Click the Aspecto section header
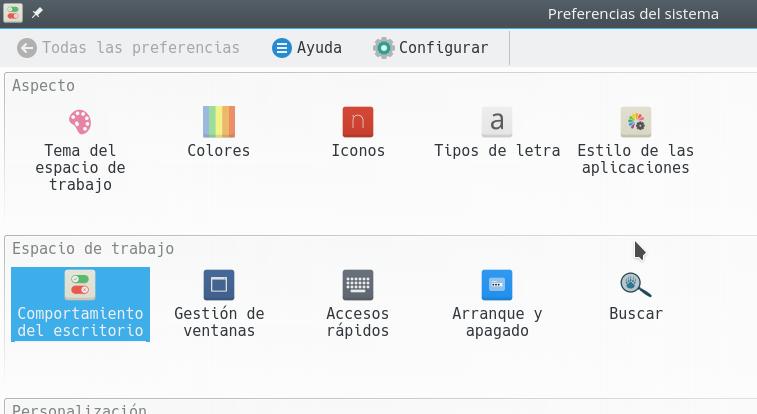This screenshot has height=414, width=757. pos(43,85)
